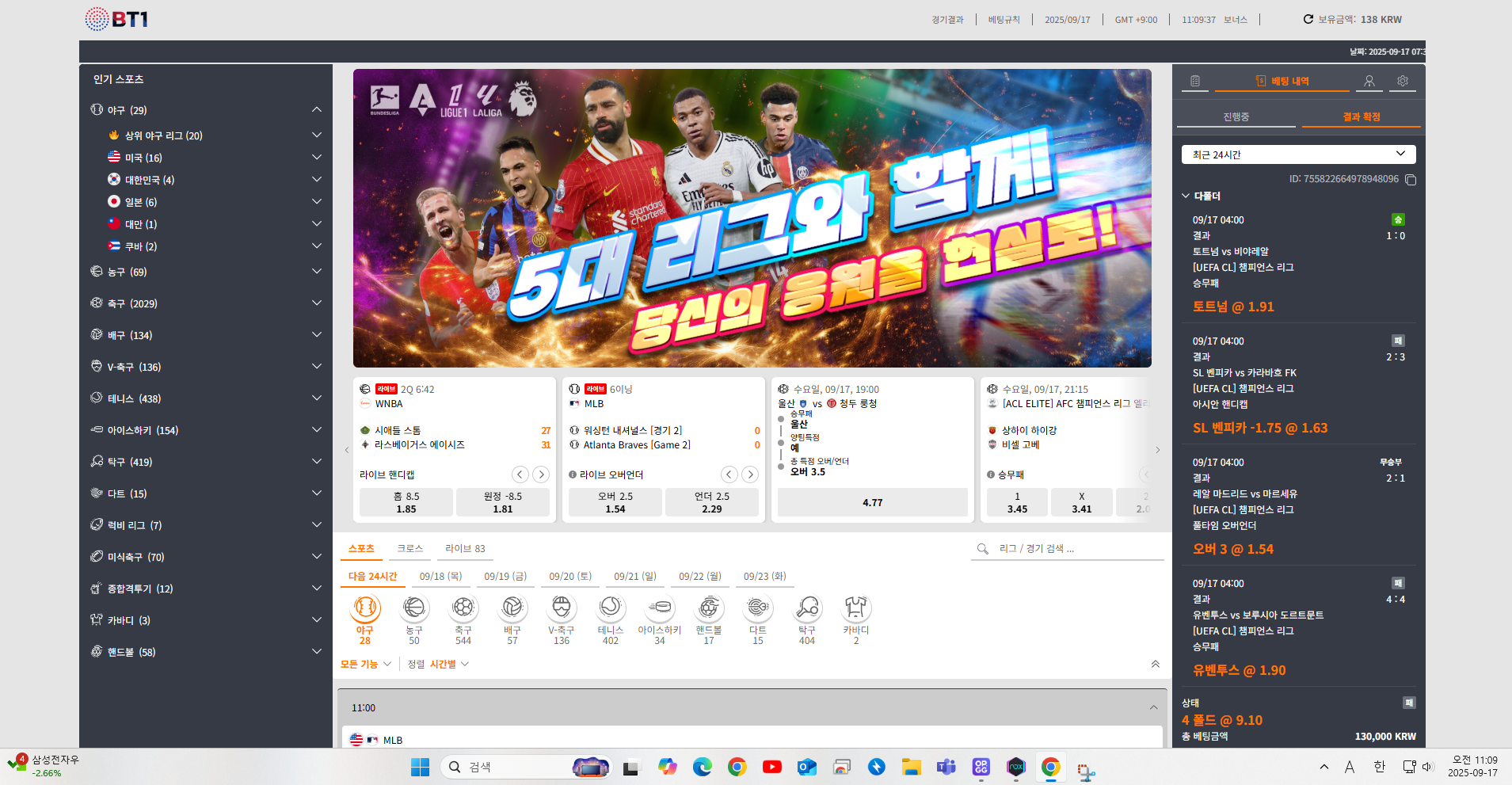Click the 5대 리그 promotional banner
Viewport: 1512px width, 785px height.
point(752,218)
